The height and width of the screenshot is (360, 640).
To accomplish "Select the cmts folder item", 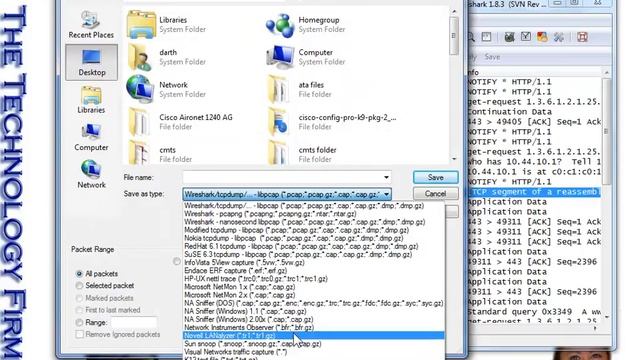I will 302,154.
